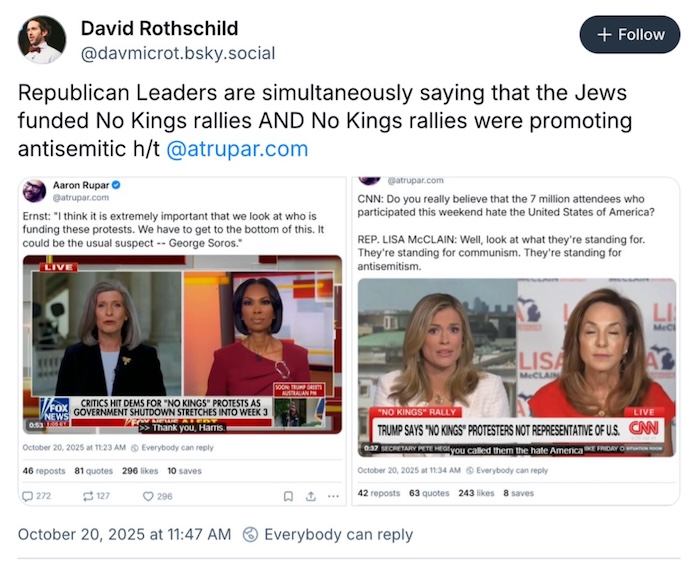The height and width of the screenshot is (566, 700).
Task: Open Aaron Rupar's avatar in embedded post
Action: pos(34,191)
